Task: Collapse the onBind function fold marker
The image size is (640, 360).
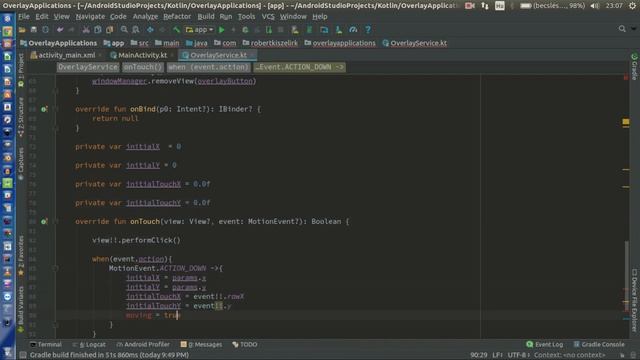Action: click(x=56, y=109)
